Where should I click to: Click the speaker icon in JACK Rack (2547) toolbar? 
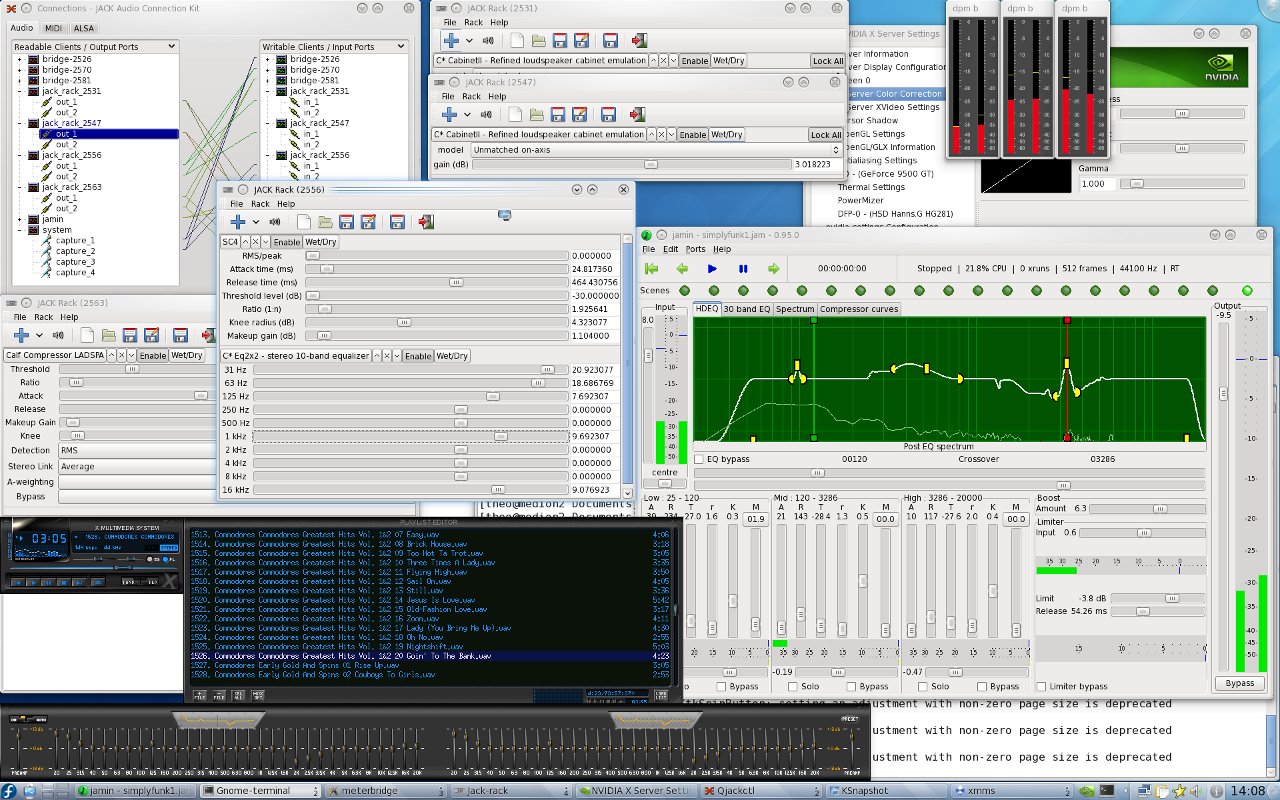[x=486, y=115]
